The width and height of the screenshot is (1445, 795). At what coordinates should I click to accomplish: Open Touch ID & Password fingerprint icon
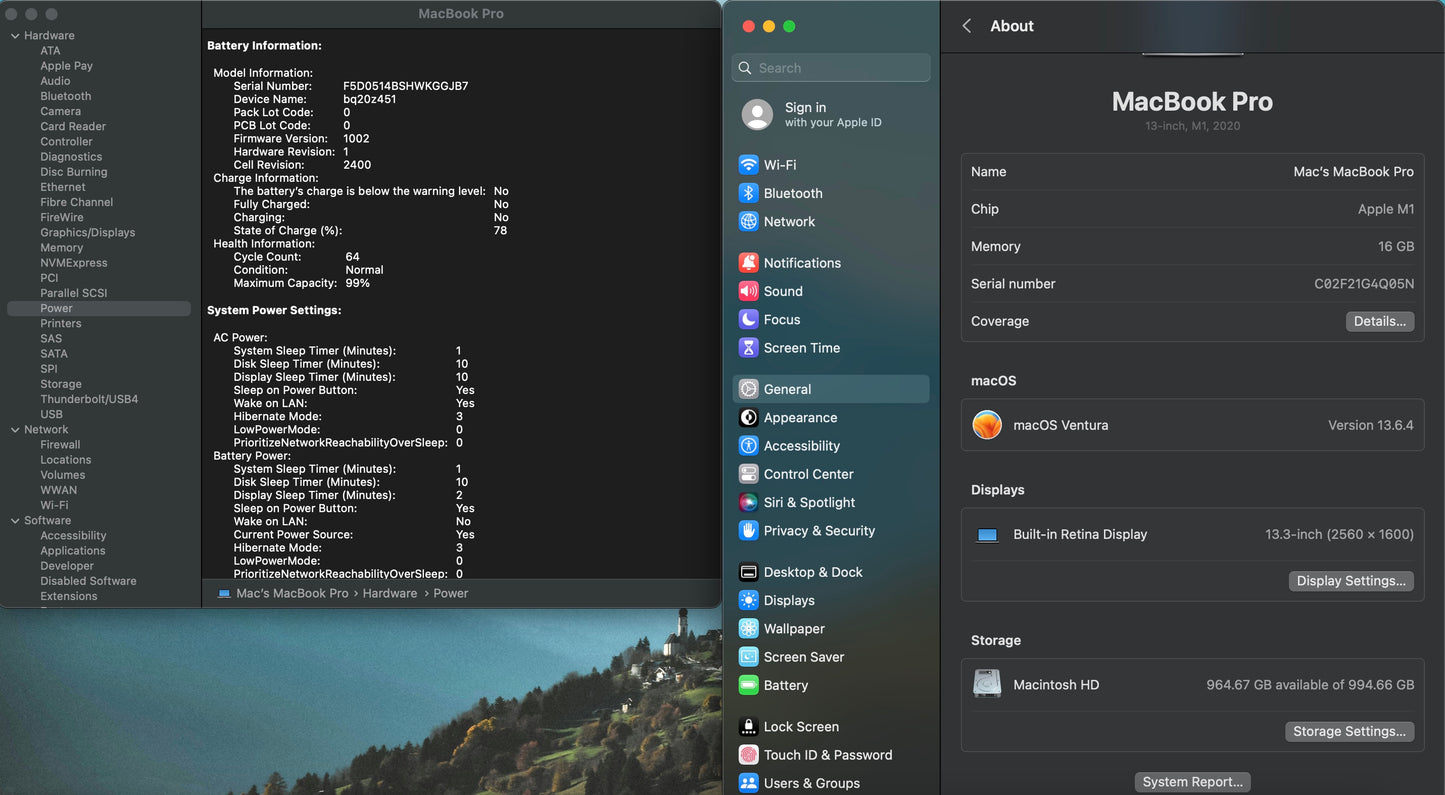(748, 755)
